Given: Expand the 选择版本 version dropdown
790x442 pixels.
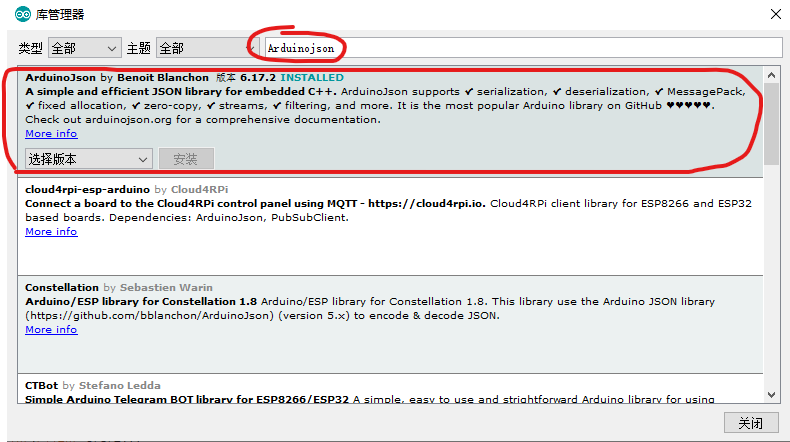Looking at the screenshot, I should [89, 159].
